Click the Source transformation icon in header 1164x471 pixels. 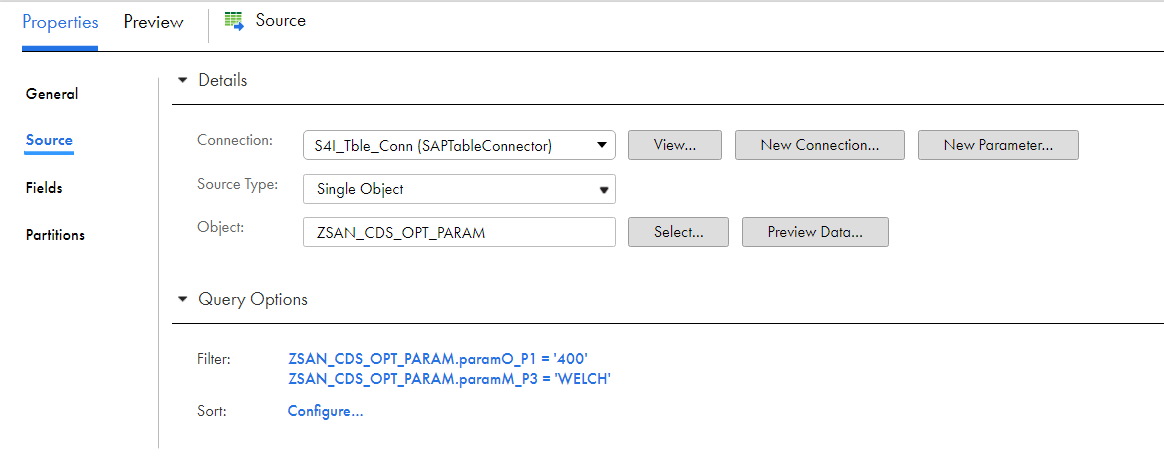point(234,21)
